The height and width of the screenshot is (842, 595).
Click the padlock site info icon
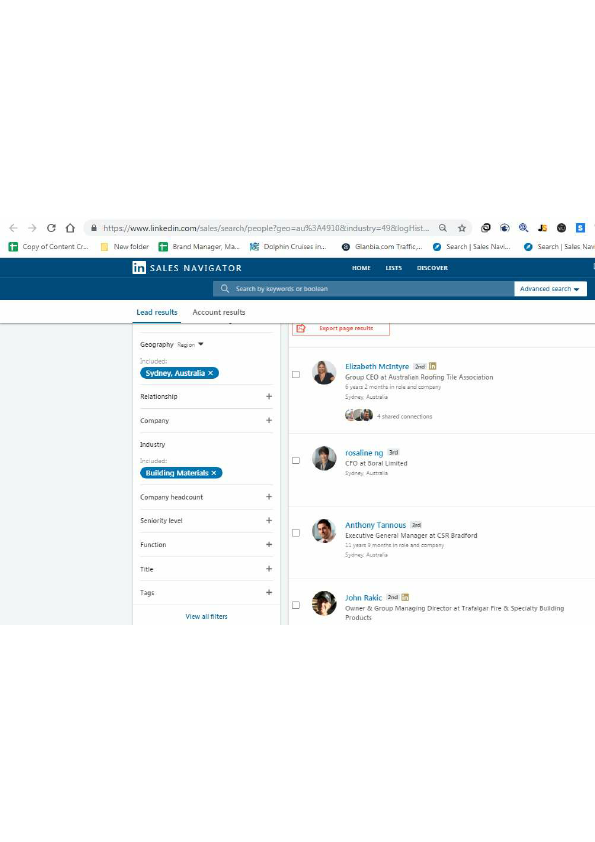point(94,228)
